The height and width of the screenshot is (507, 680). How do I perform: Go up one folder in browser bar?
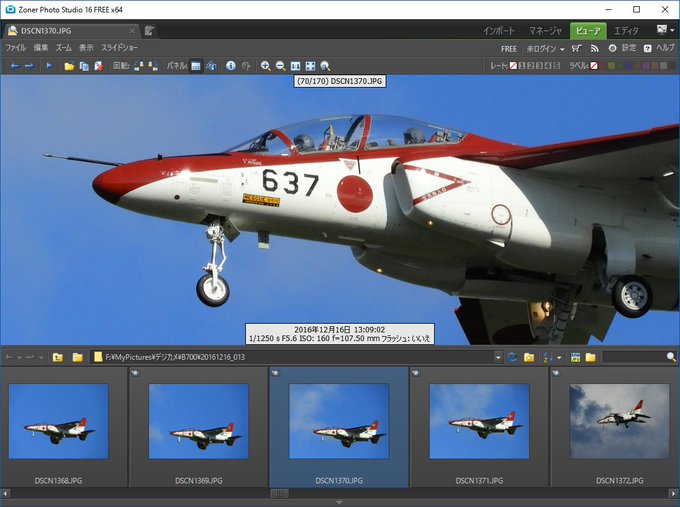(x=57, y=357)
